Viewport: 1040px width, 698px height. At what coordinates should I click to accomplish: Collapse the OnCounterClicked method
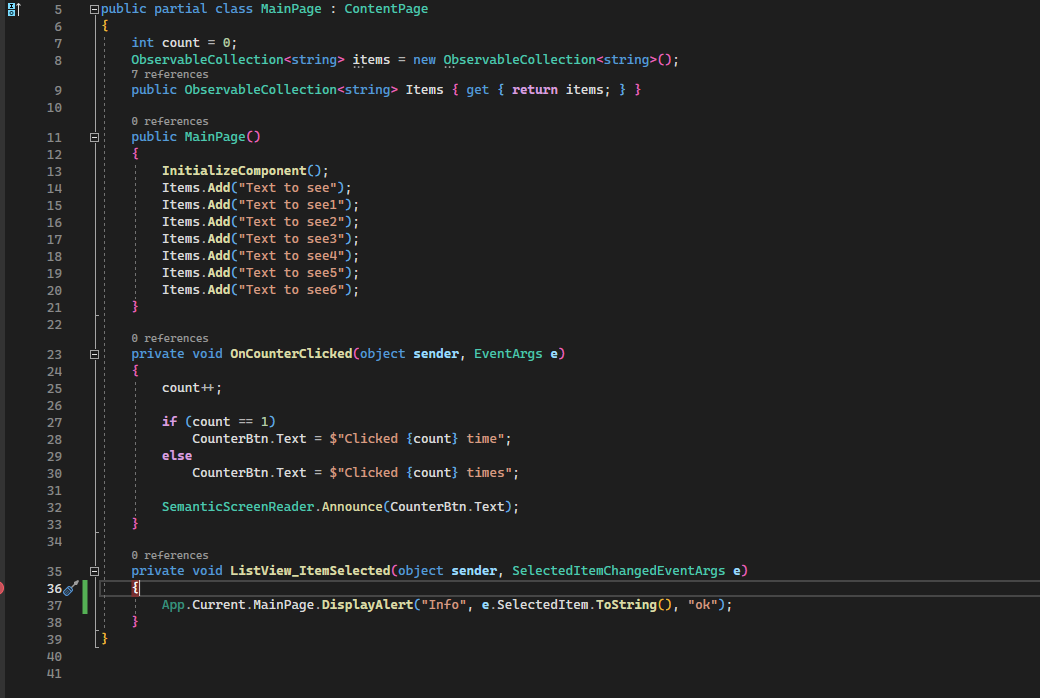pos(94,353)
